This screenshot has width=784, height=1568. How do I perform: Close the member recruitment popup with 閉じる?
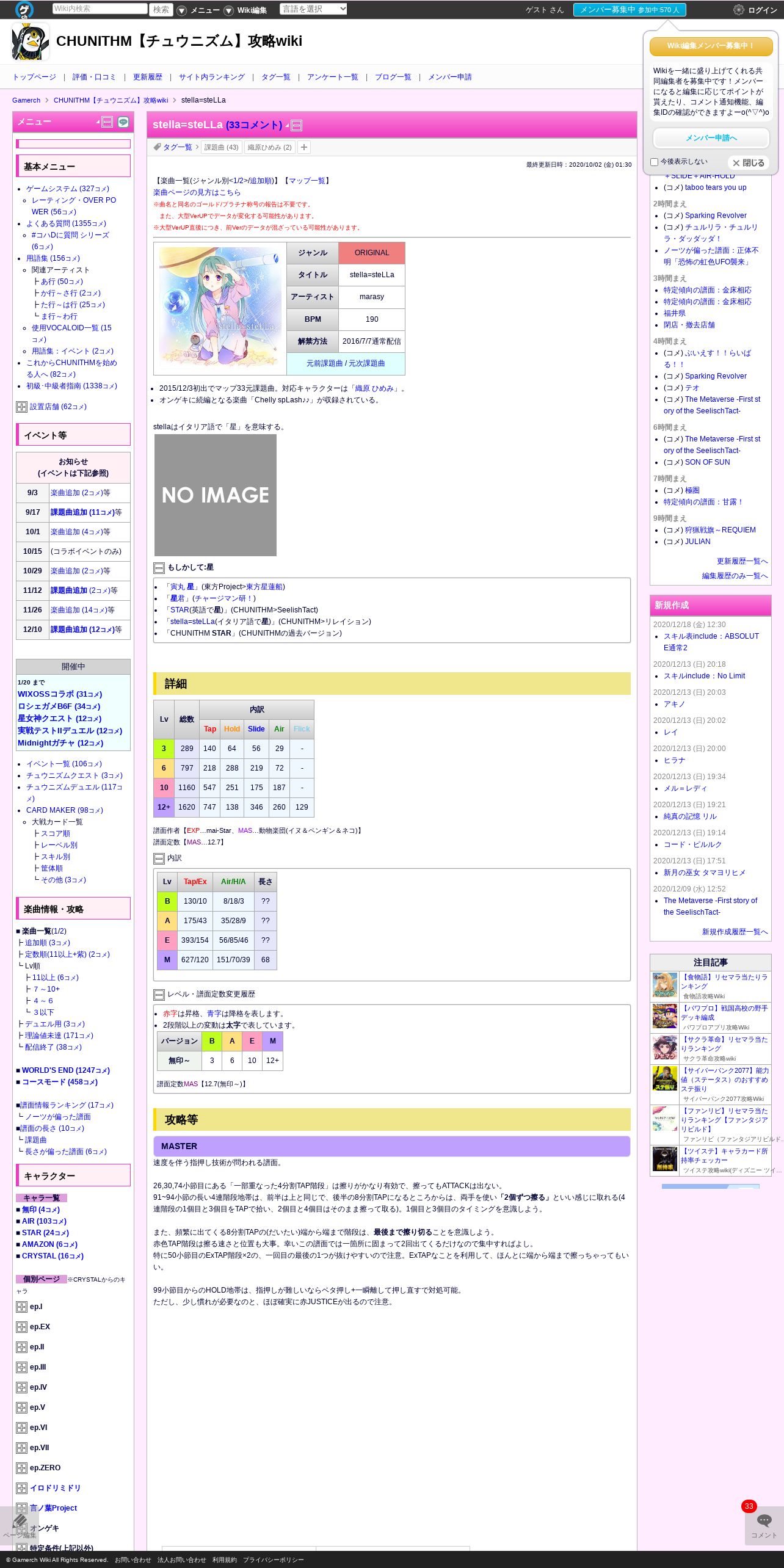(x=749, y=163)
